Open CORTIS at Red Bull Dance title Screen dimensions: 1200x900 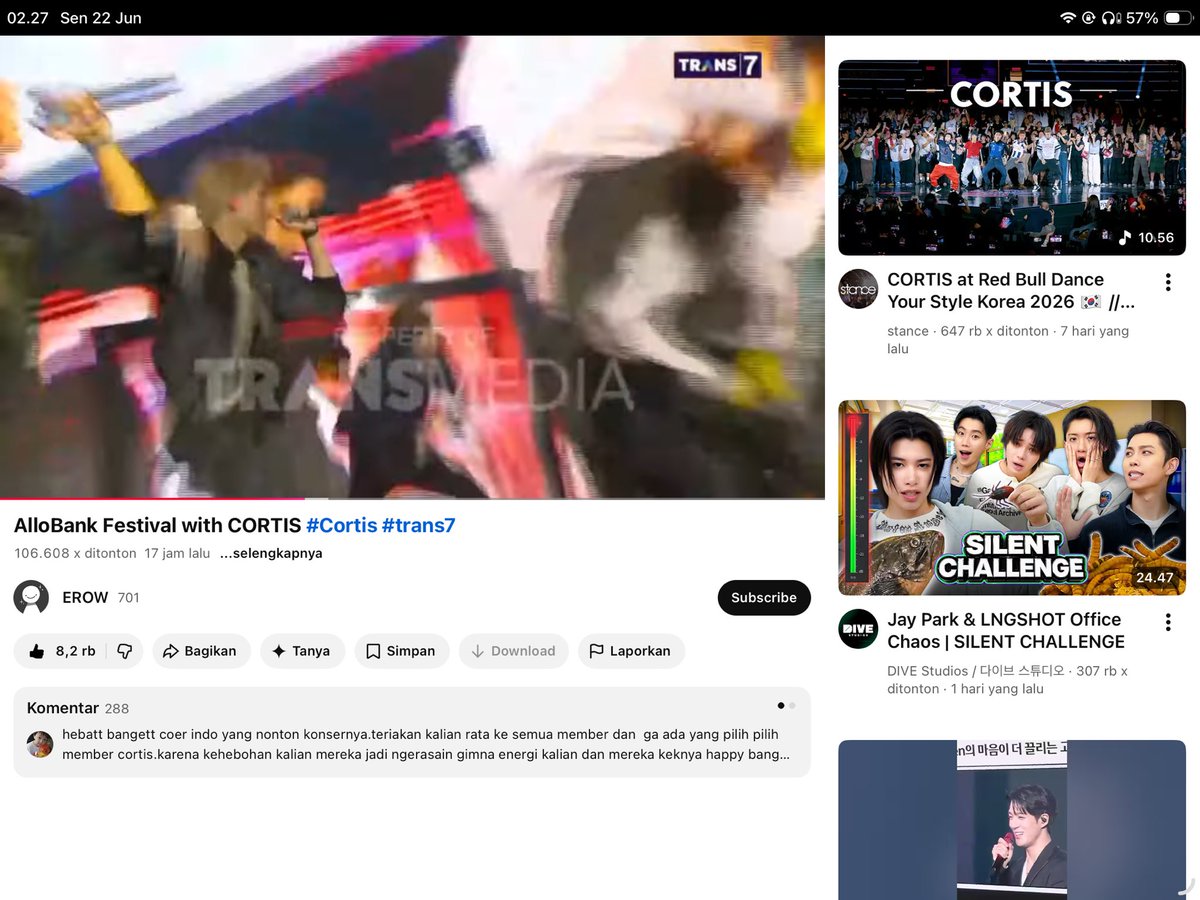click(1011, 290)
